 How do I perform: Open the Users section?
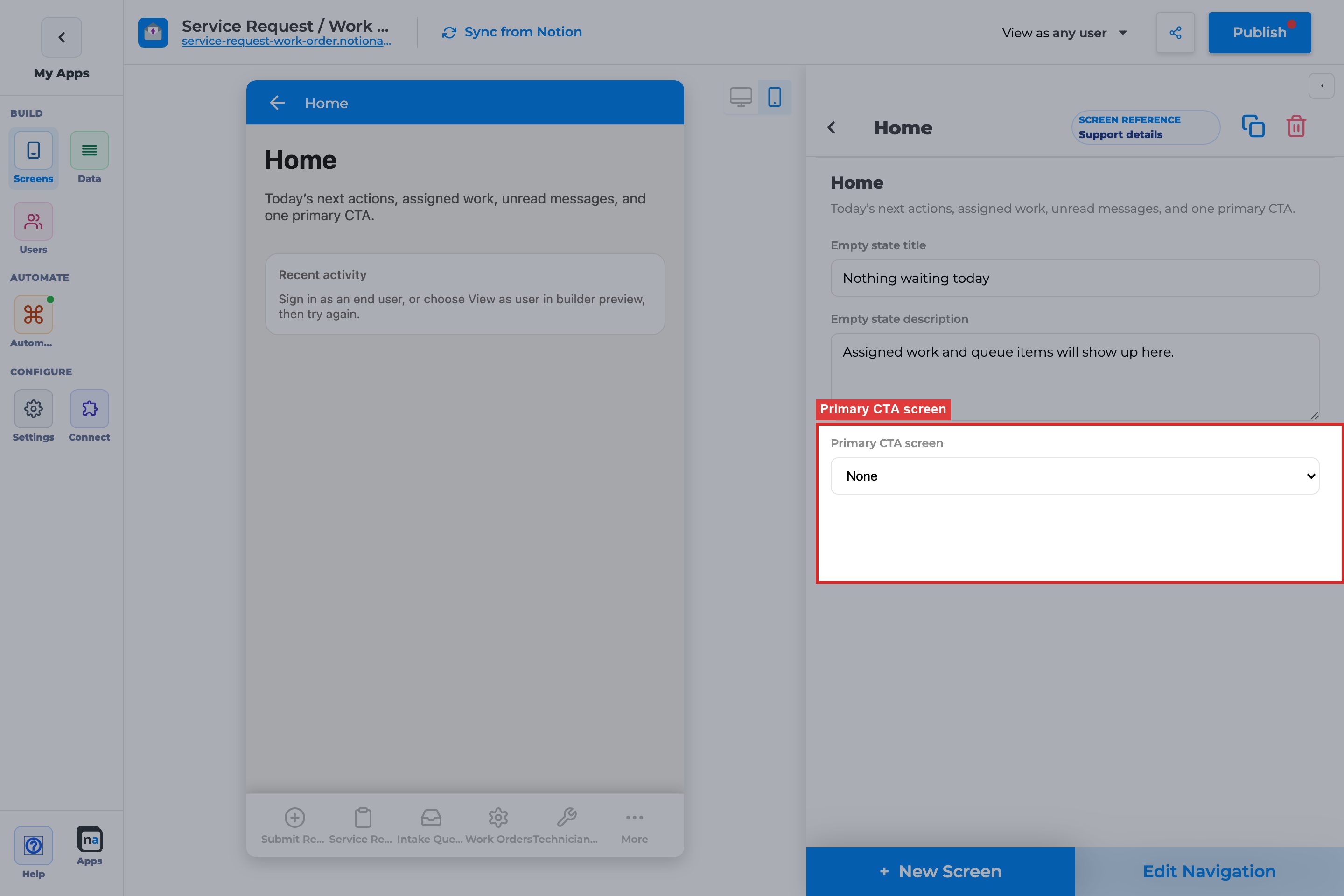point(33,229)
